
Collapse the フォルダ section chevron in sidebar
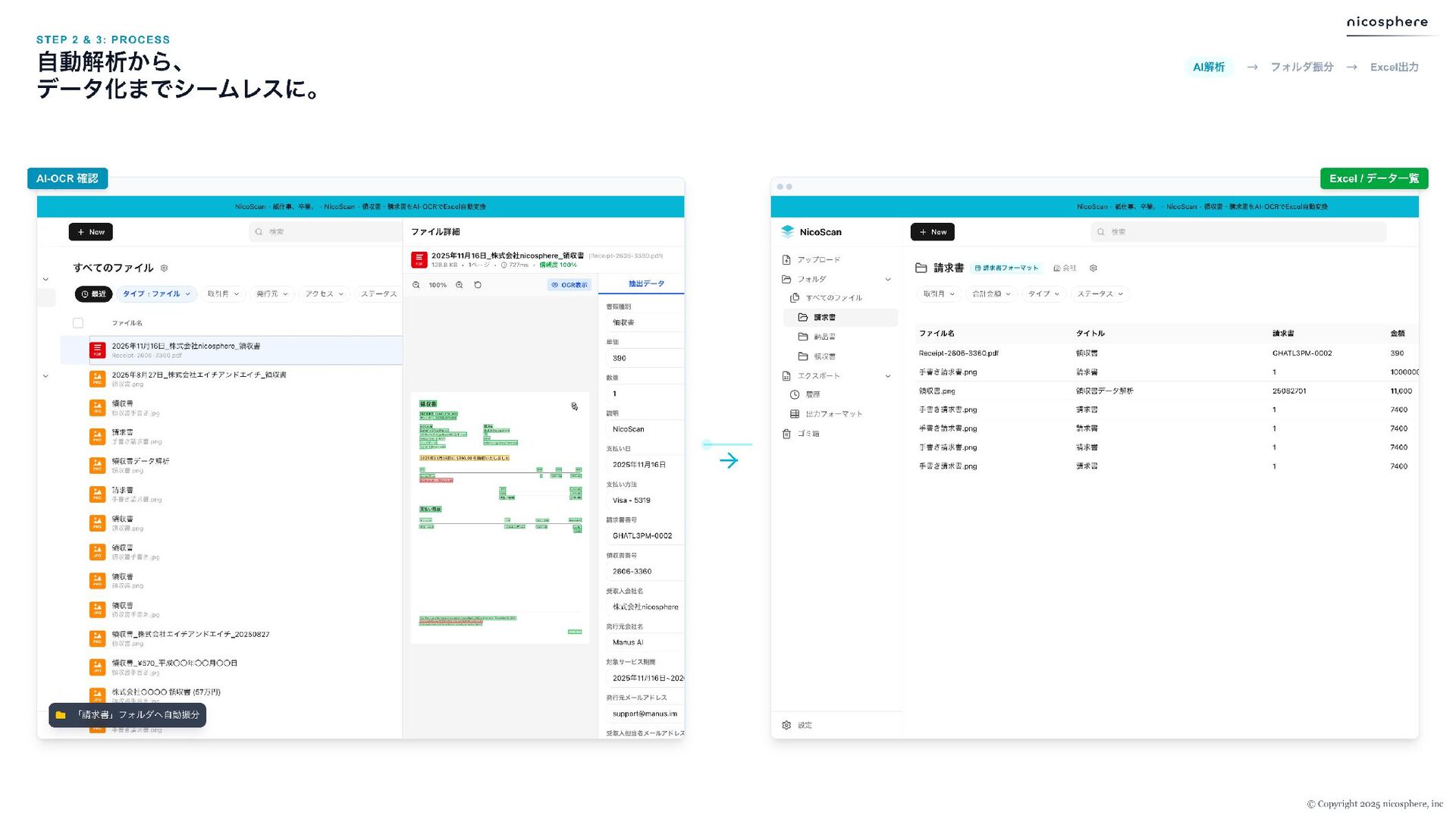point(888,279)
